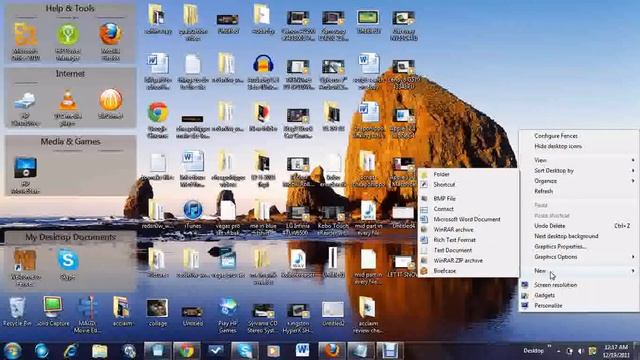Select the collage image on the desktop

(x=158, y=312)
